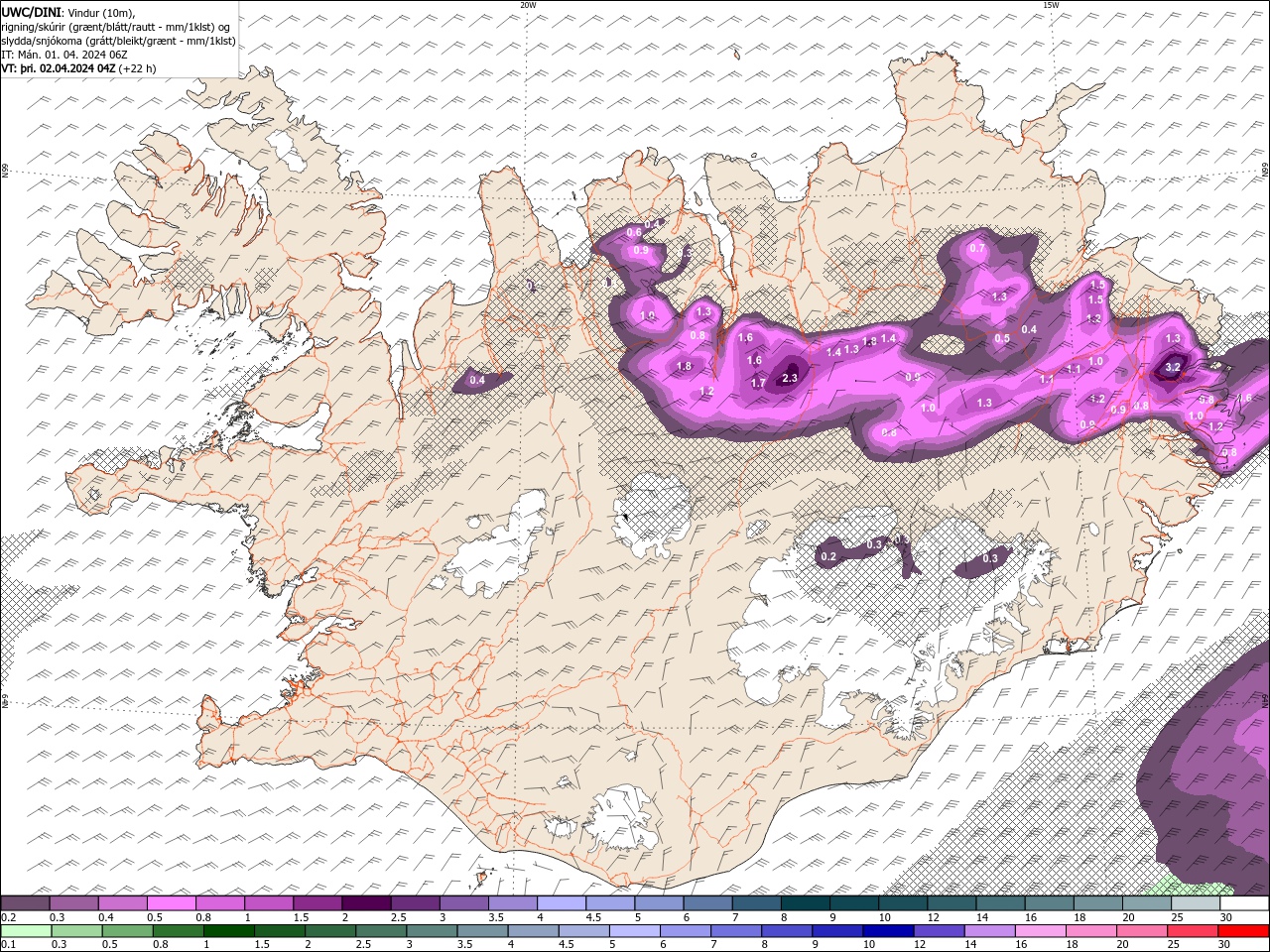Select the 0.1 pale green swatch in lower legend
1270x952 pixels.
coord(25,930)
